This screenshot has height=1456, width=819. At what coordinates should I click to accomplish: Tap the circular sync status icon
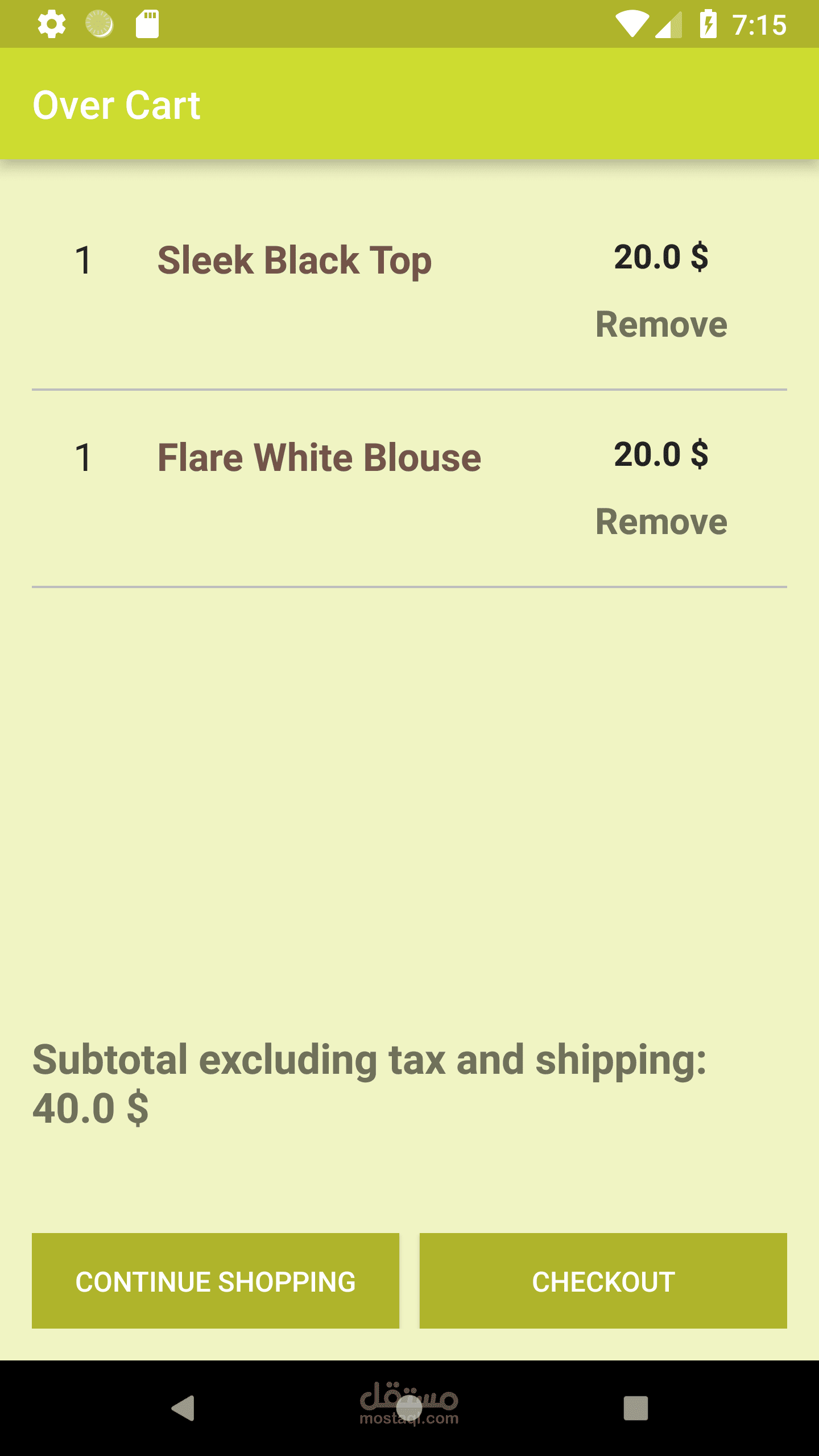(100, 24)
